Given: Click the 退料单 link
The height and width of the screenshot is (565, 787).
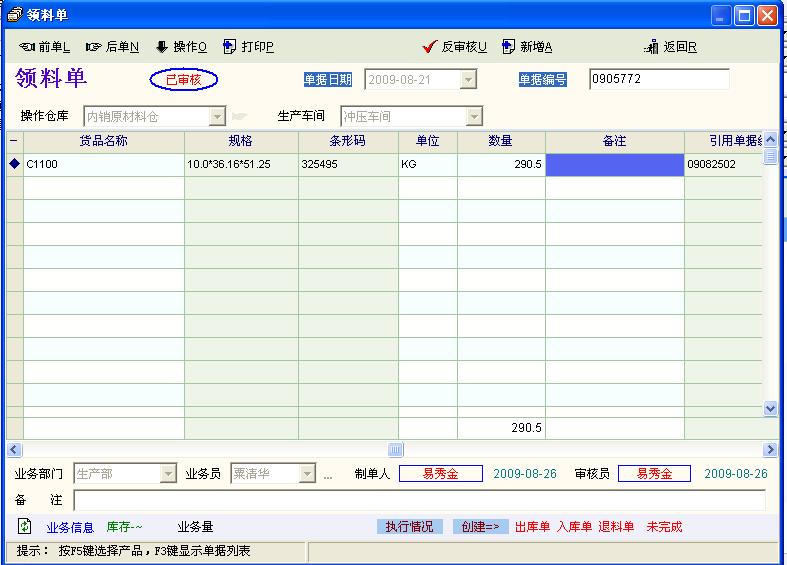Looking at the screenshot, I should coord(616,526).
